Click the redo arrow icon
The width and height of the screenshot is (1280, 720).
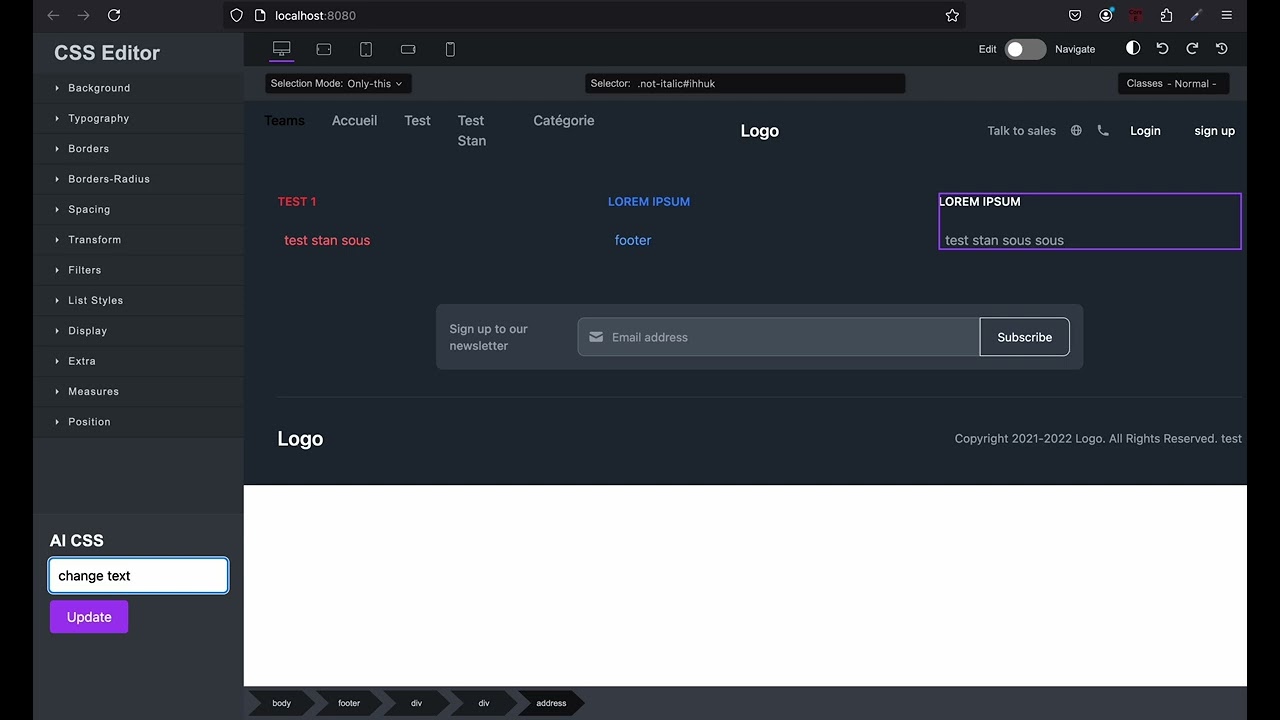(1192, 48)
